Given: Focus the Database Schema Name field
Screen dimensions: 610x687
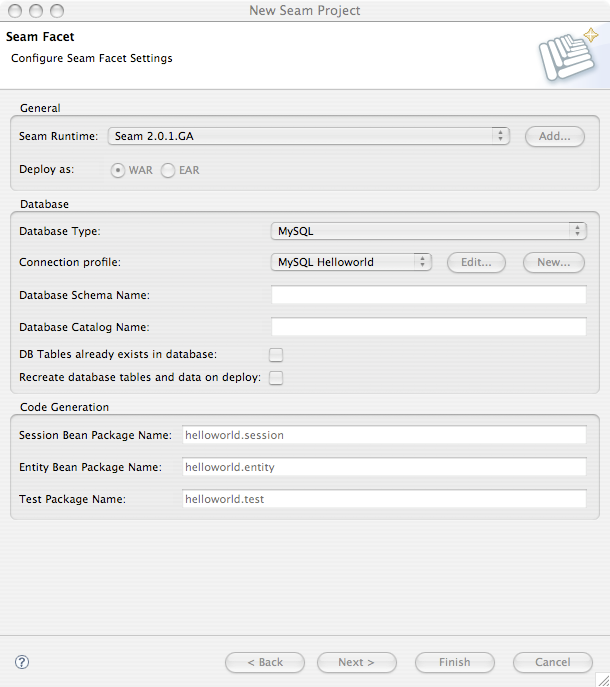Looking at the screenshot, I should 428,295.
